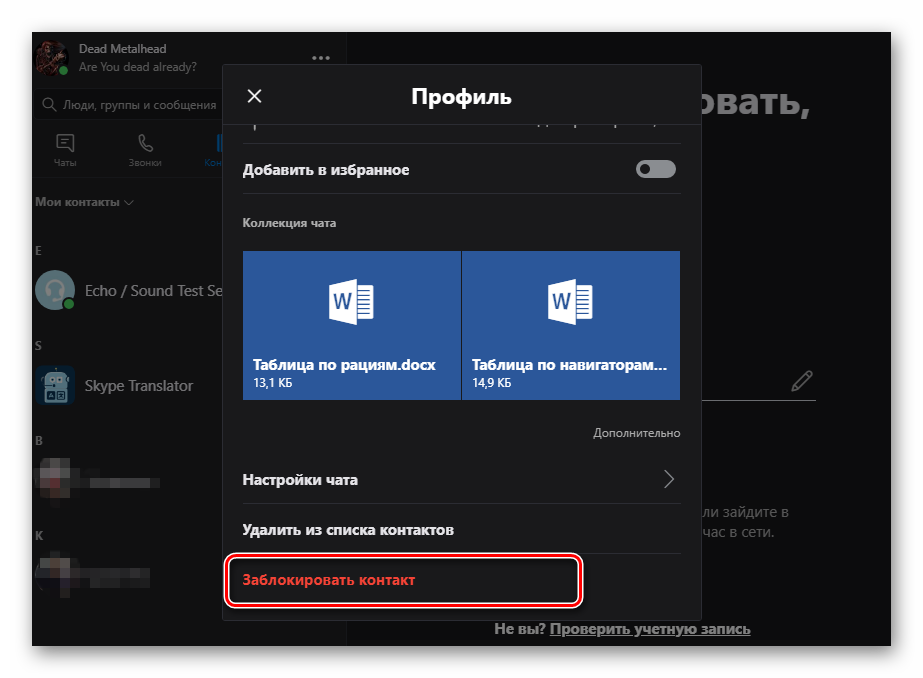Open the Таблица по навигаторам document
This screenshot has height=678, width=923.
[570, 325]
